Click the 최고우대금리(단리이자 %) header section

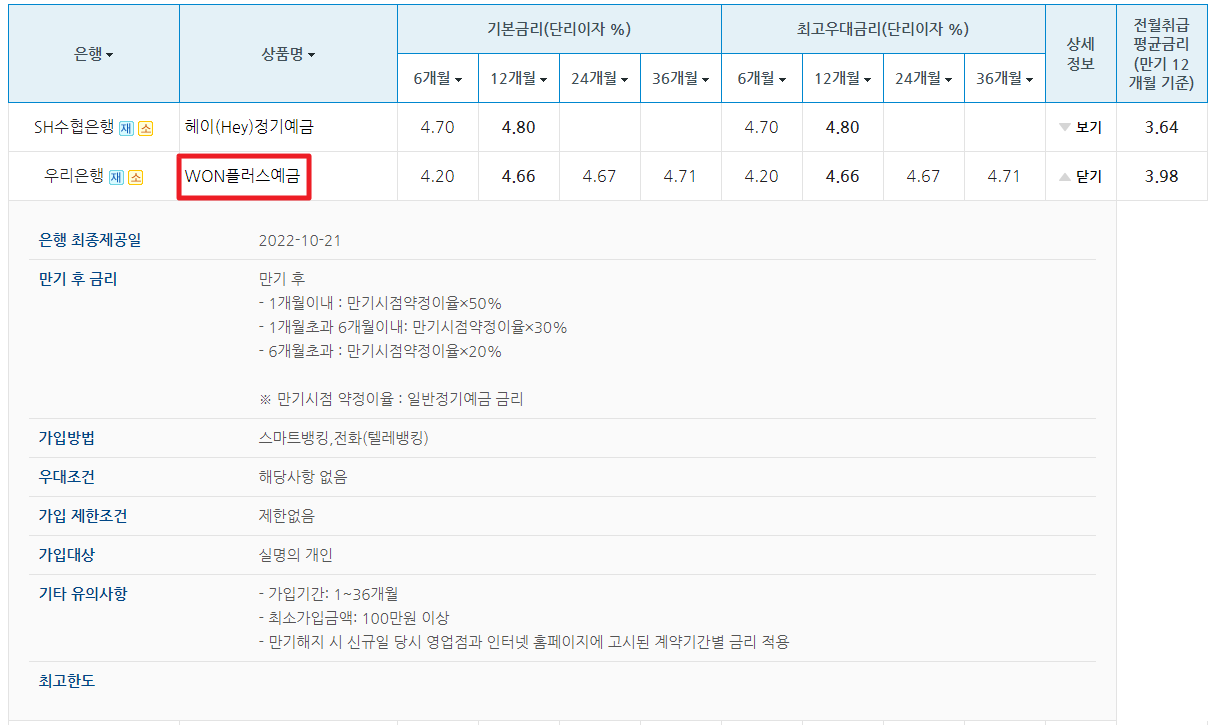point(883,29)
